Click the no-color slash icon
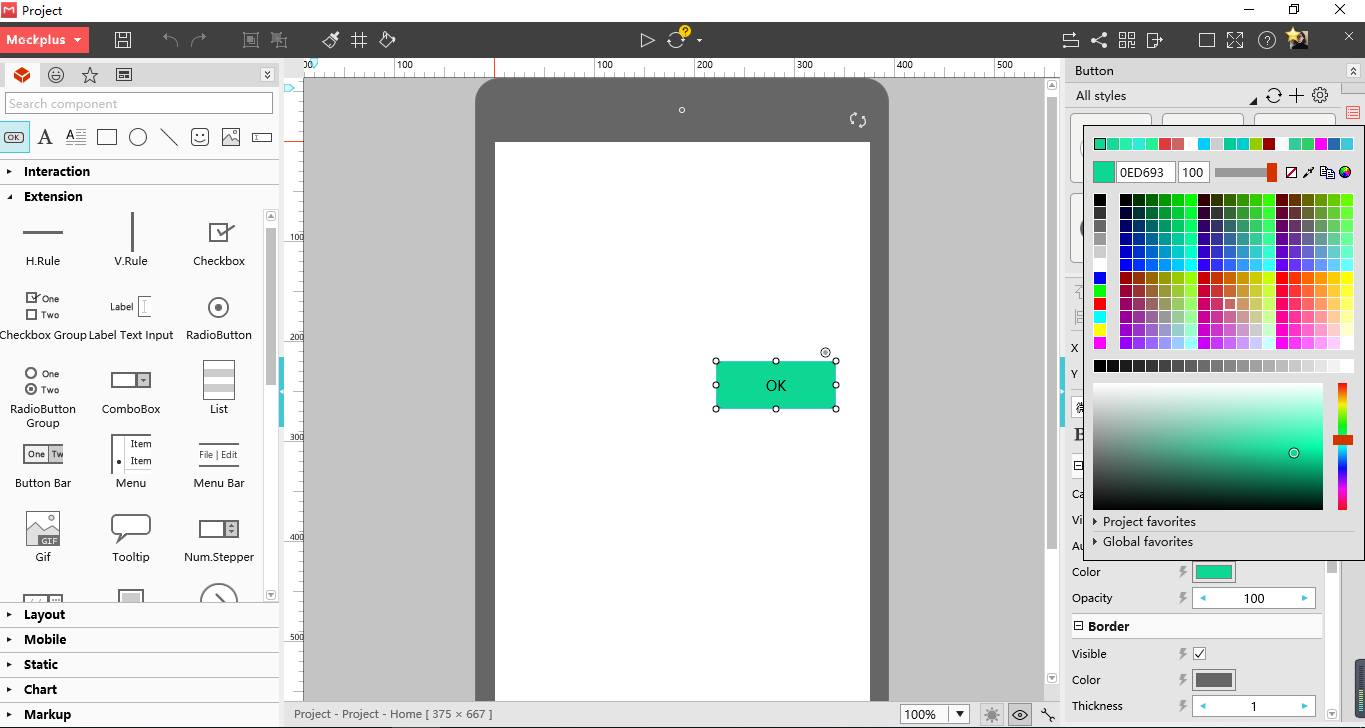 [1291, 172]
